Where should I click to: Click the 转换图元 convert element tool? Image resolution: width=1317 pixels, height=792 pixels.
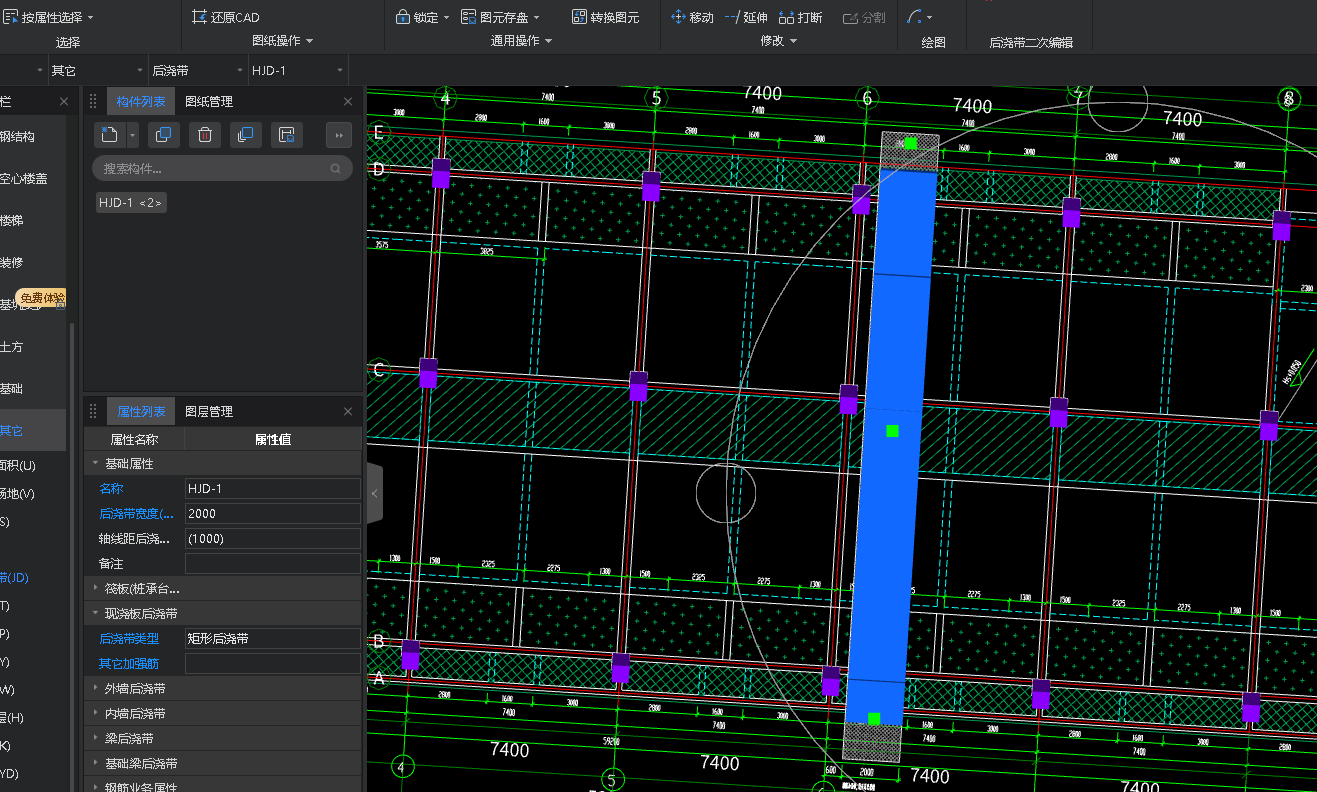point(606,17)
